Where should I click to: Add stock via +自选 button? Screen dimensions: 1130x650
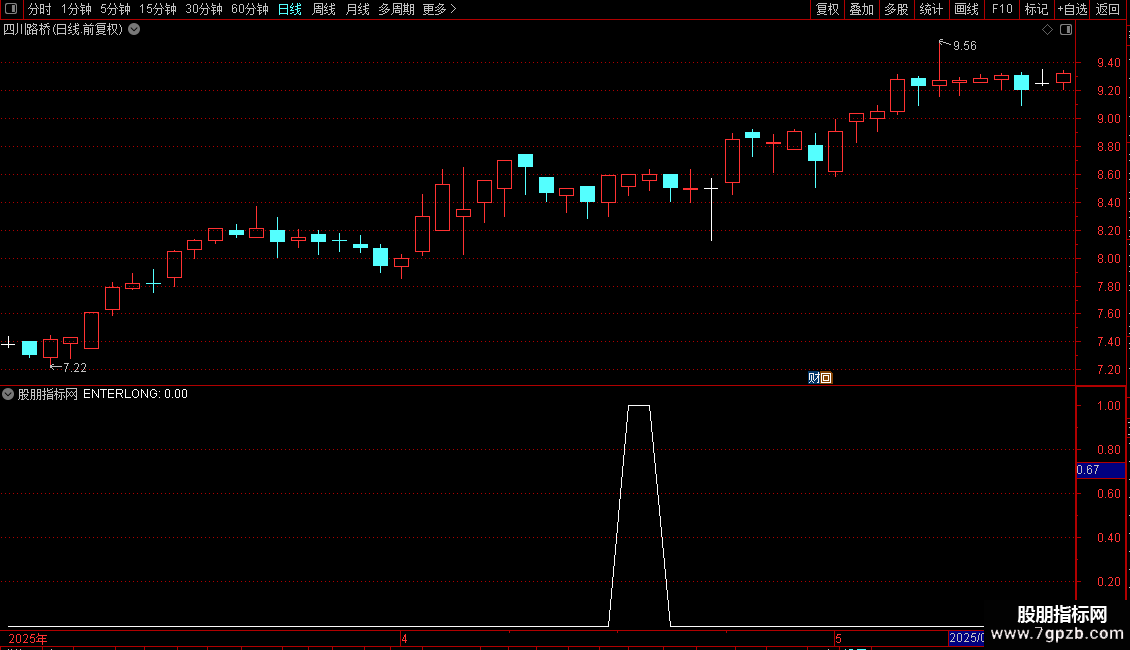[1072, 9]
